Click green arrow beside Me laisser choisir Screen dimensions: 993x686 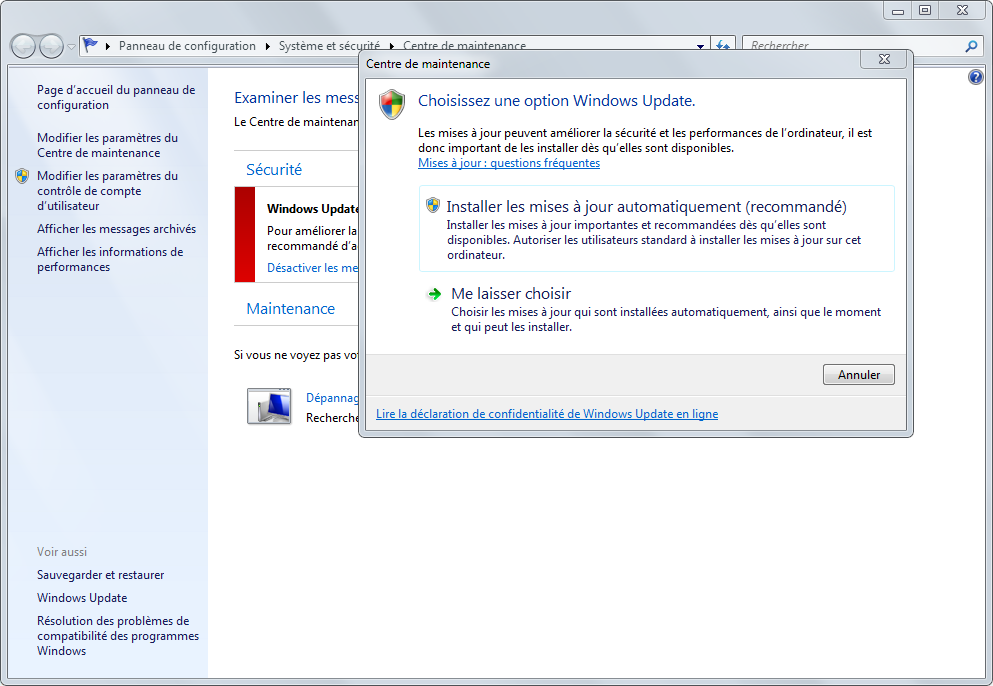click(434, 294)
